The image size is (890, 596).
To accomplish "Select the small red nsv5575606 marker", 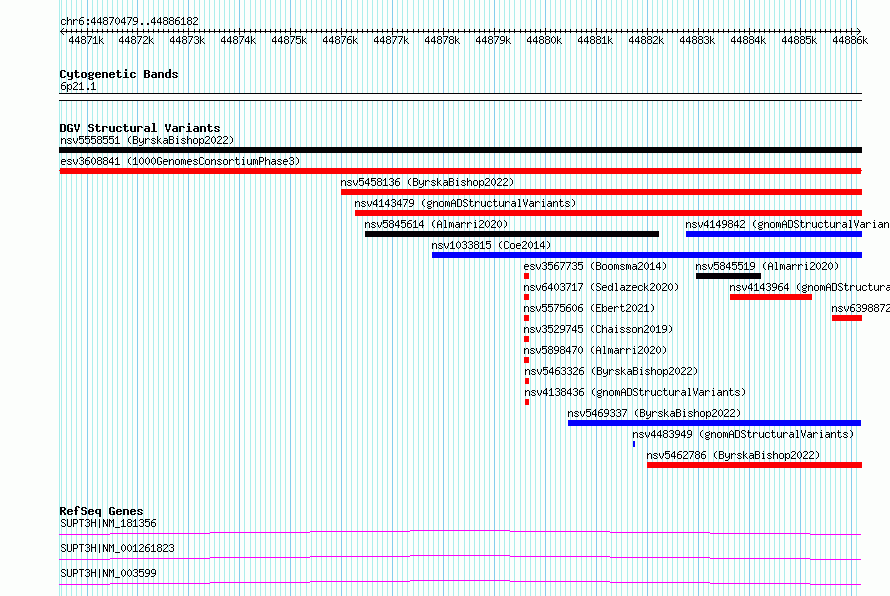I will coord(526,318).
